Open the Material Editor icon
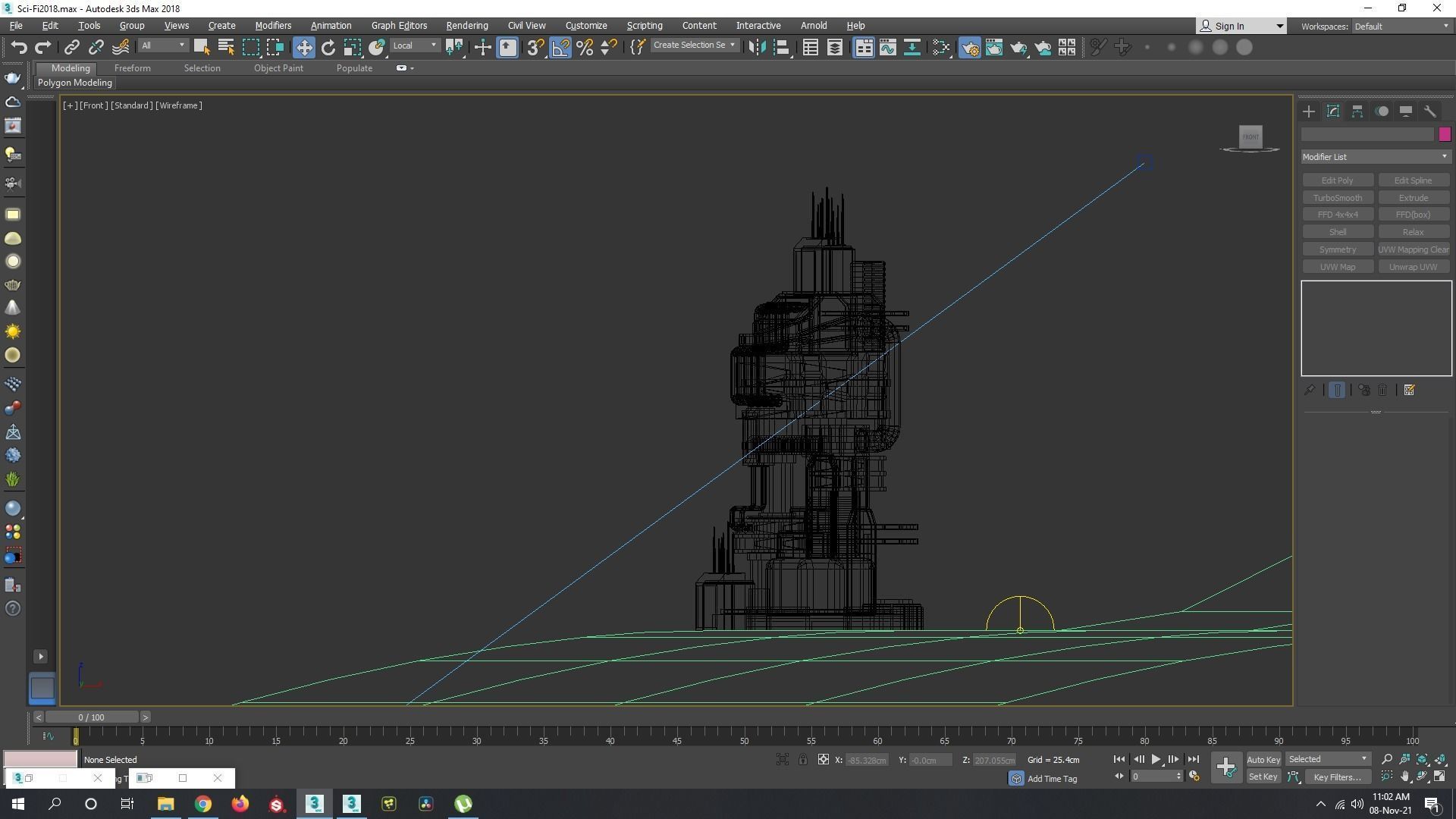 (x=940, y=48)
